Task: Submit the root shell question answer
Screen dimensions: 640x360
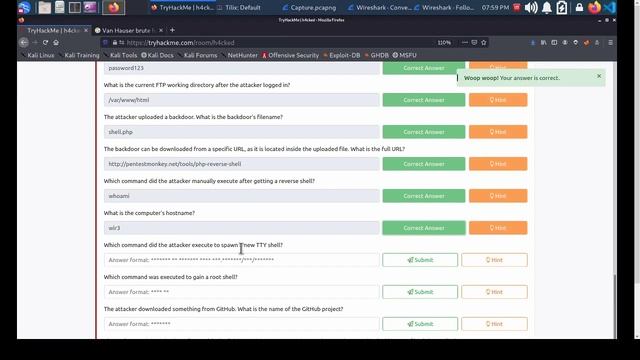Action: (420, 292)
